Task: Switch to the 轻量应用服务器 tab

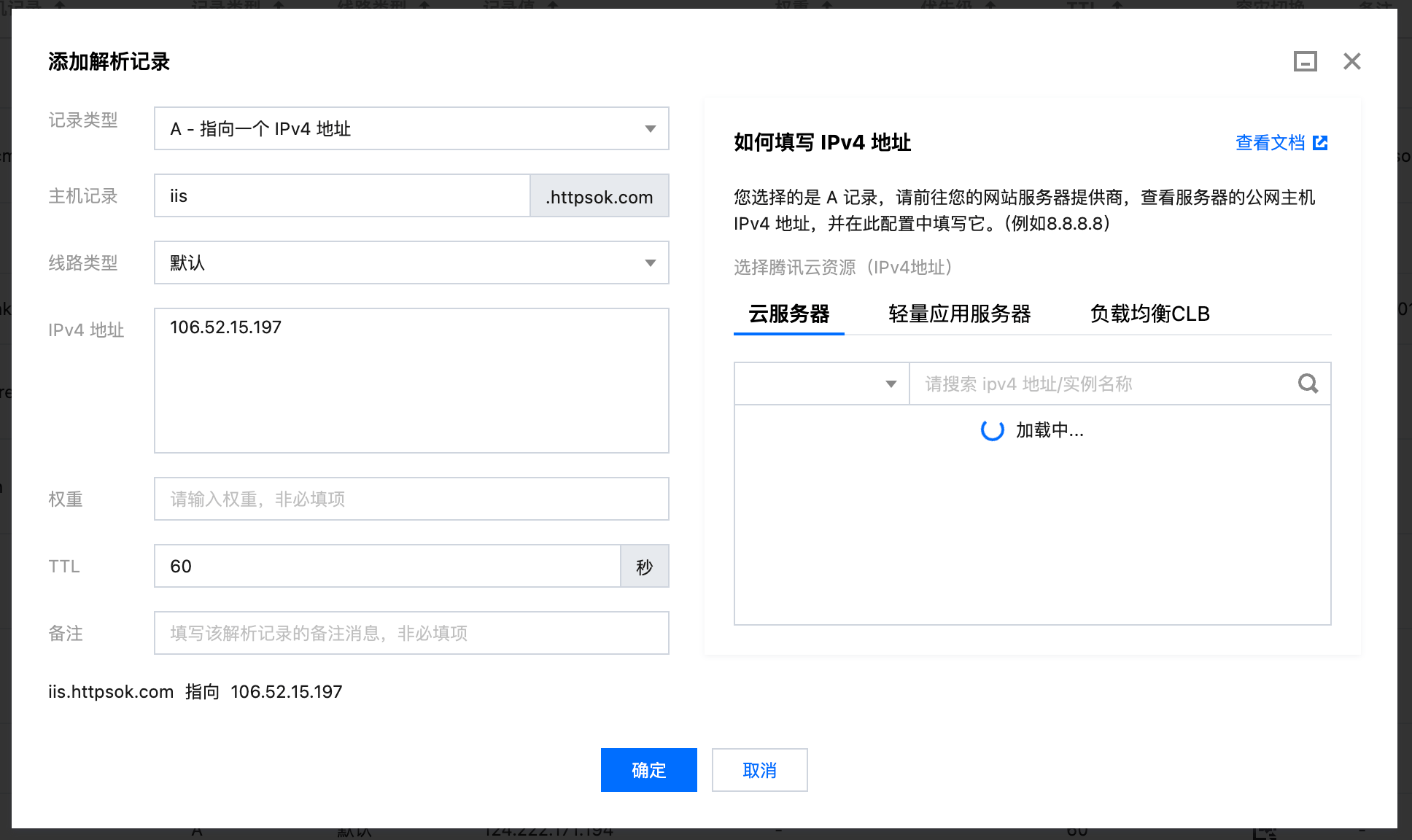Action: click(x=959, y=314)
